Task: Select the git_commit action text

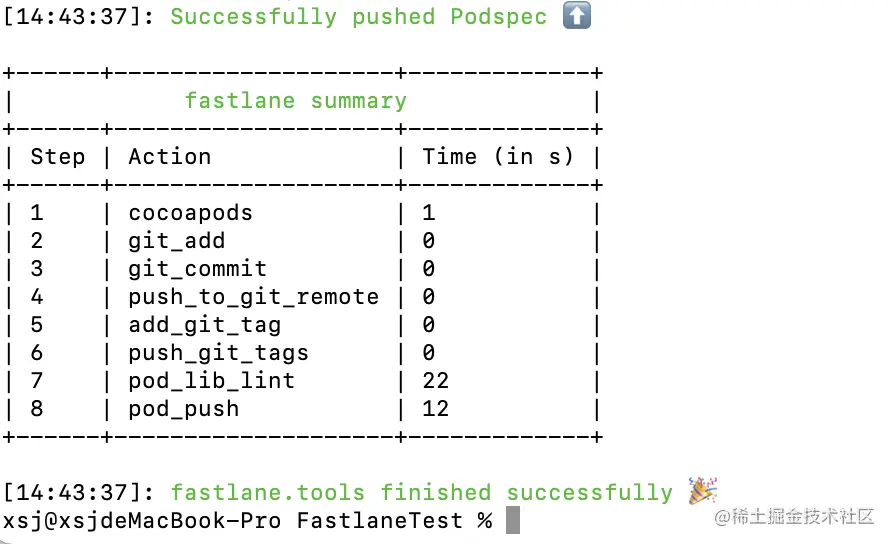Action: (x=197, y=269)
